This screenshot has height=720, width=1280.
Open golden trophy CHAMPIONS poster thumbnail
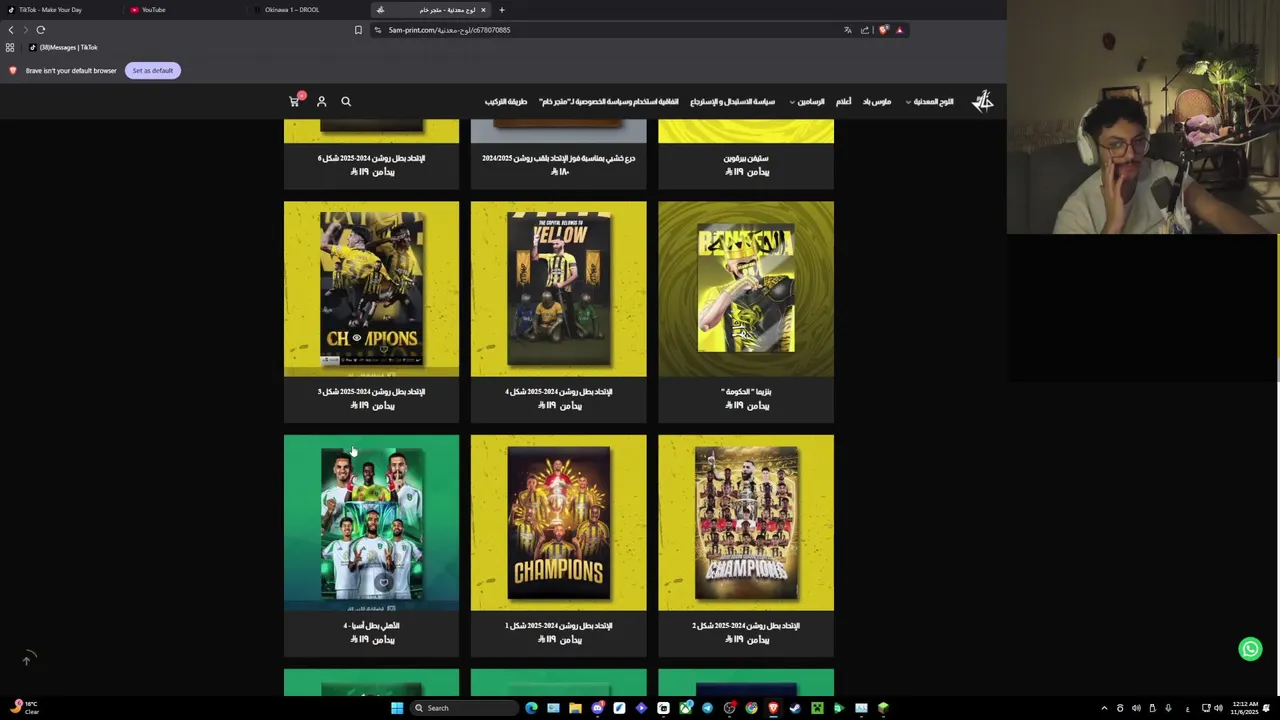click(558, 522)
